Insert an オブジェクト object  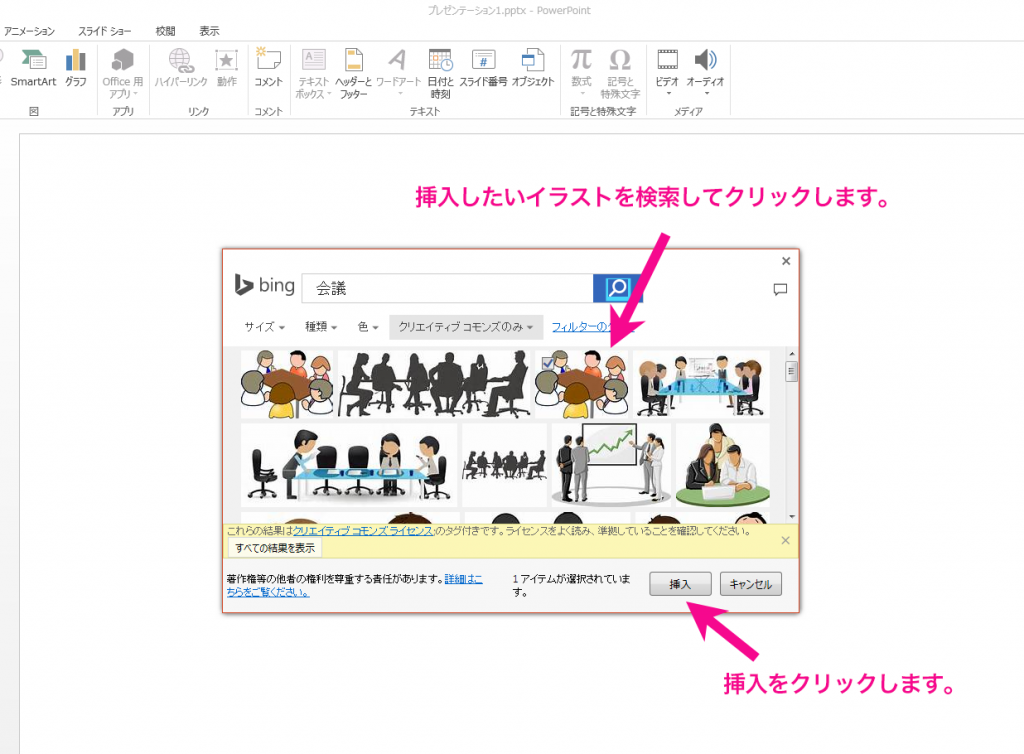(x=533, y=68)
